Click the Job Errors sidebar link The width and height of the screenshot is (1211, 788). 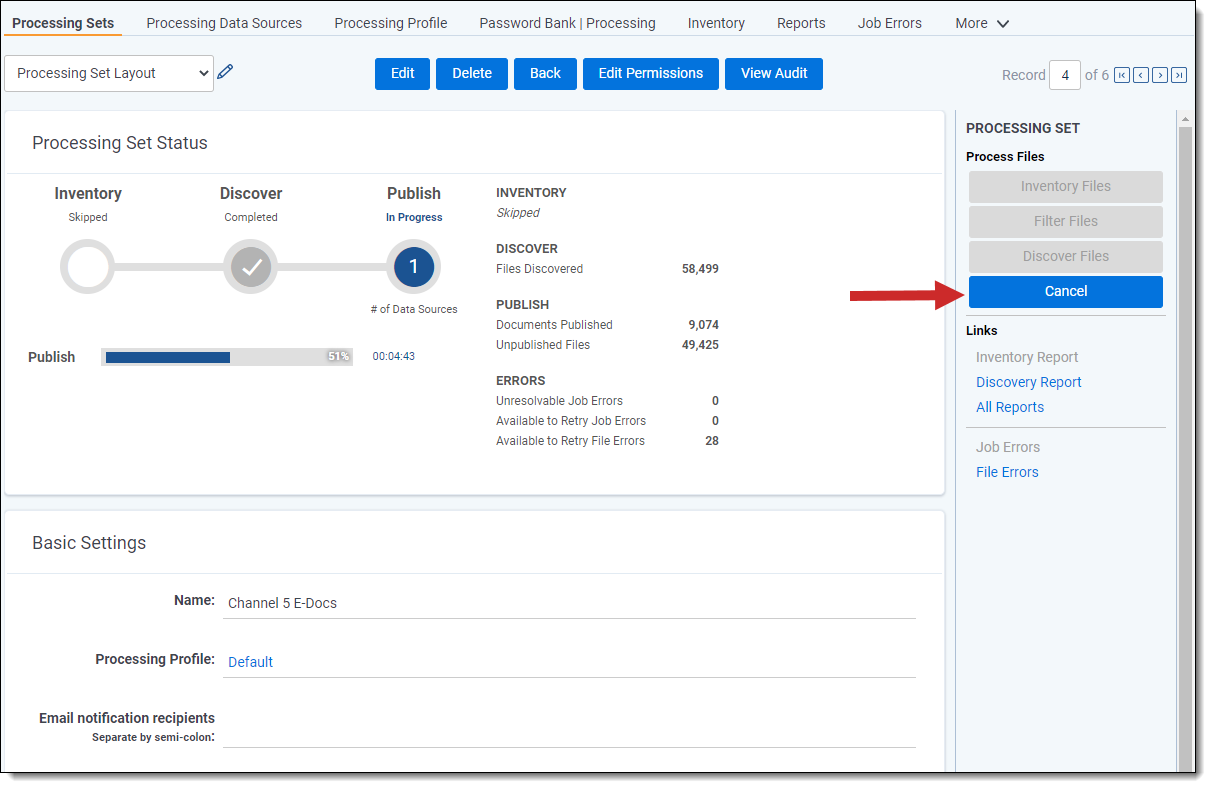pos(1008,447)
